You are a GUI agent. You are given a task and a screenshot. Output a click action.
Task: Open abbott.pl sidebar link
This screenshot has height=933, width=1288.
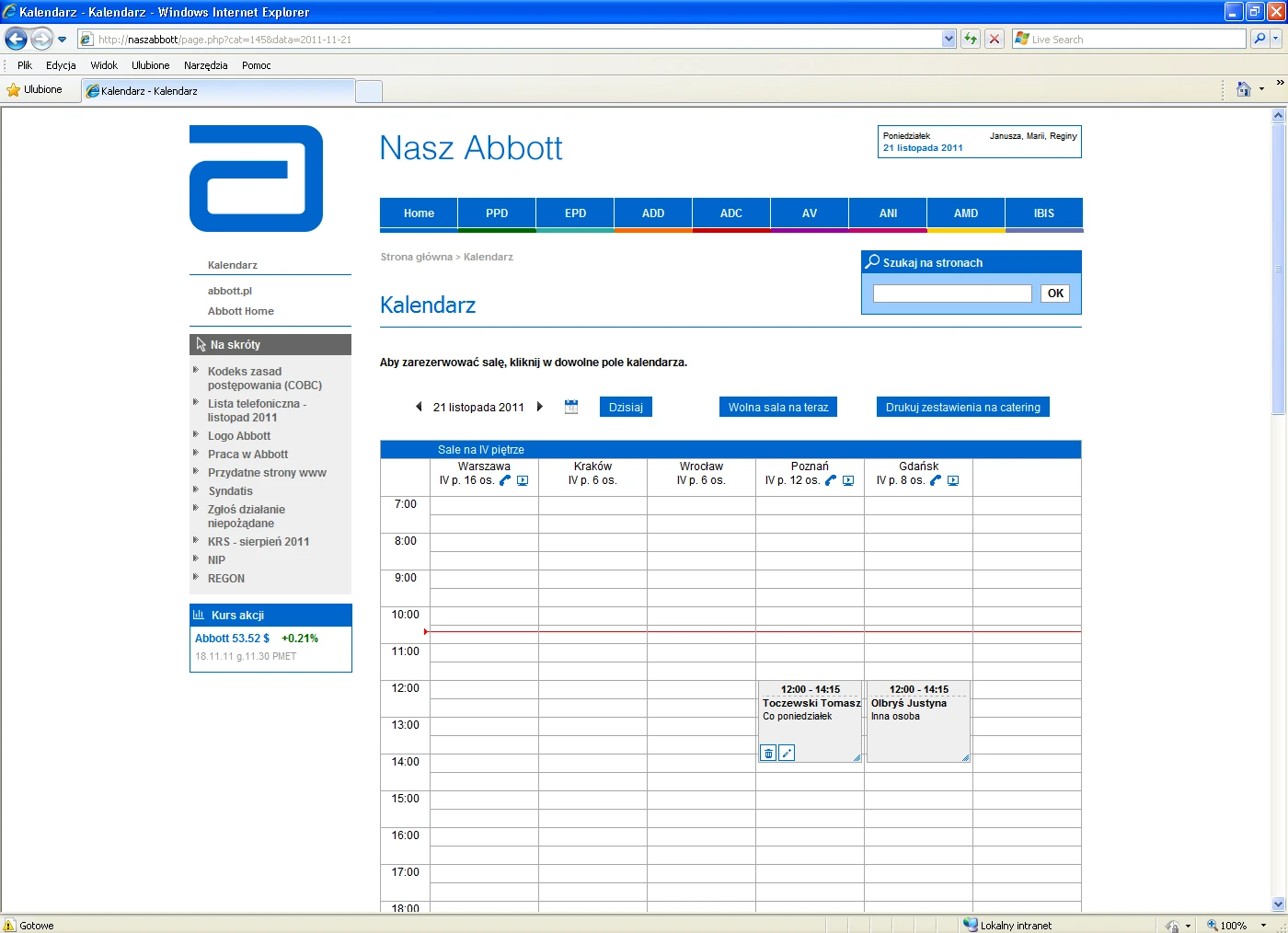coord(230,291)
